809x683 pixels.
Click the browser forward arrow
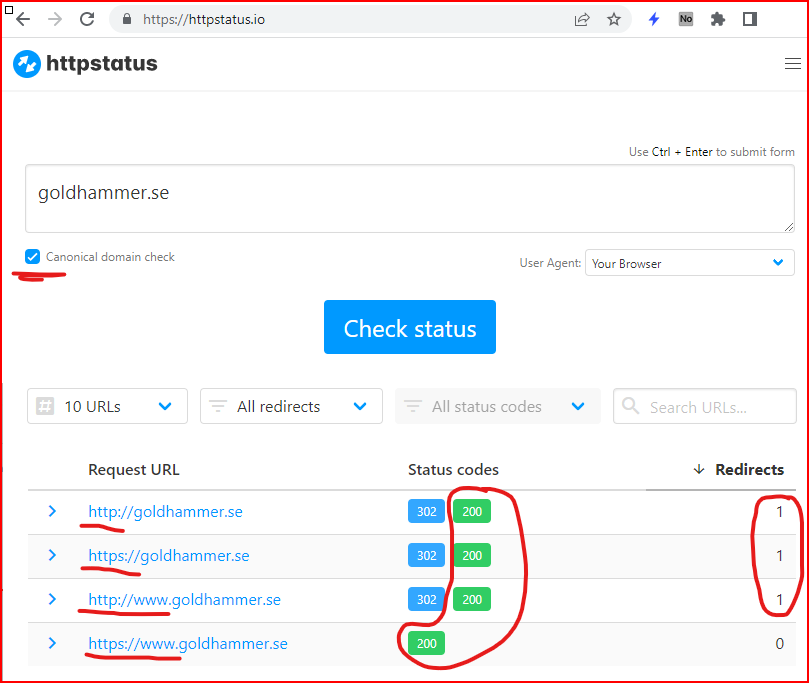tap(55, 19)
